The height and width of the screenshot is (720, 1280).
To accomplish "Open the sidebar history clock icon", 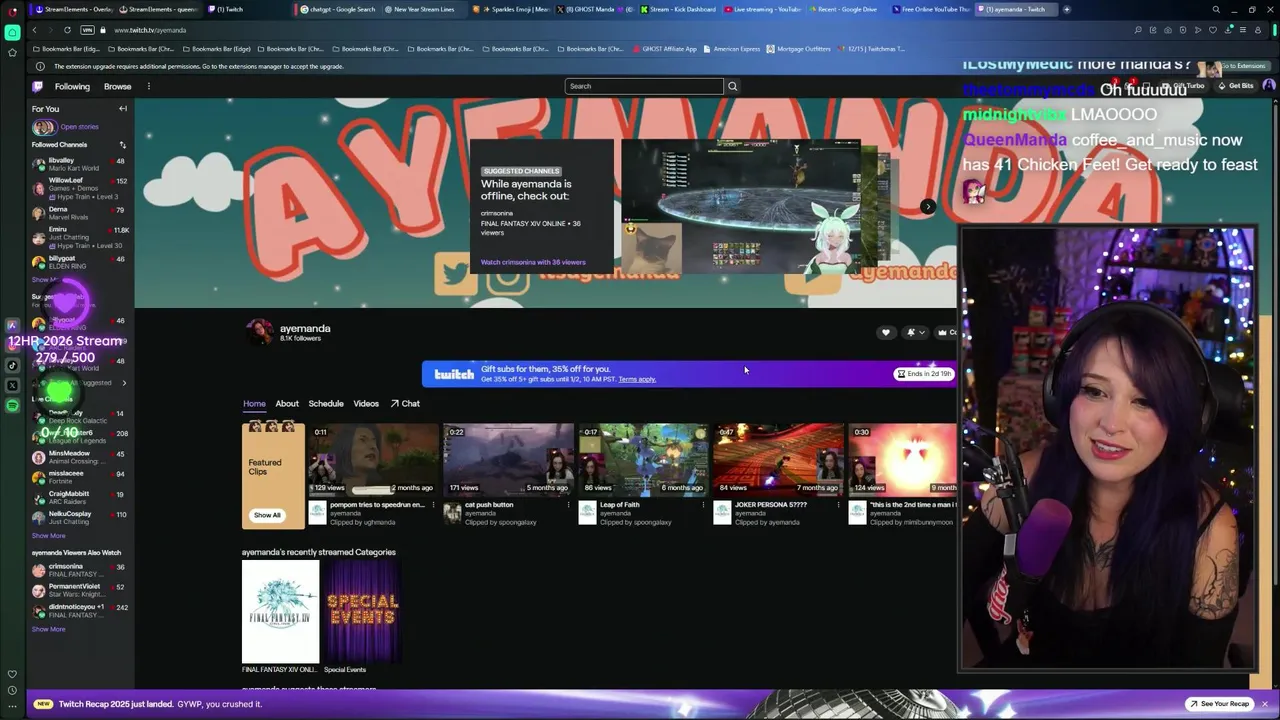I will [12, 690].
